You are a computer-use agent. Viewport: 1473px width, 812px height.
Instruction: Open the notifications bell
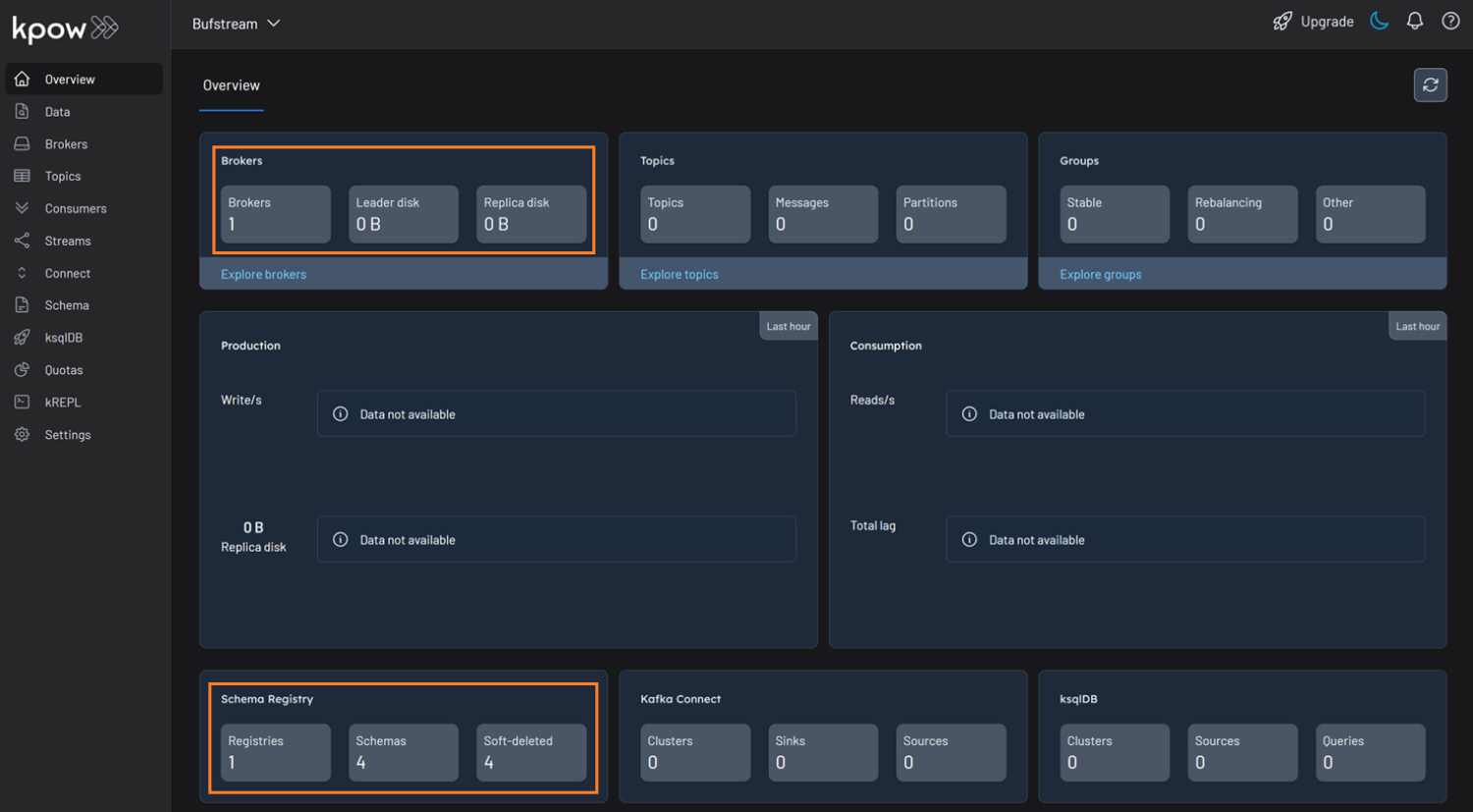[1415, 21]
